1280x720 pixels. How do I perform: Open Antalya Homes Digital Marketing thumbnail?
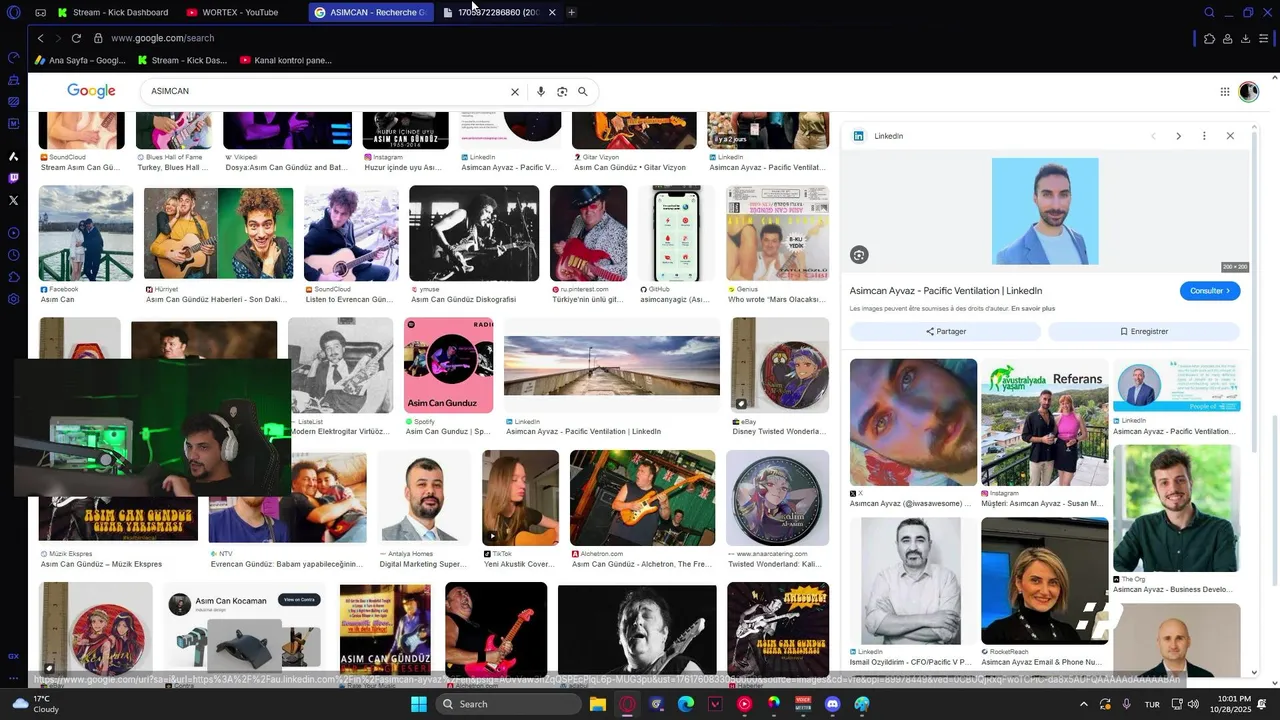[424, 497]
